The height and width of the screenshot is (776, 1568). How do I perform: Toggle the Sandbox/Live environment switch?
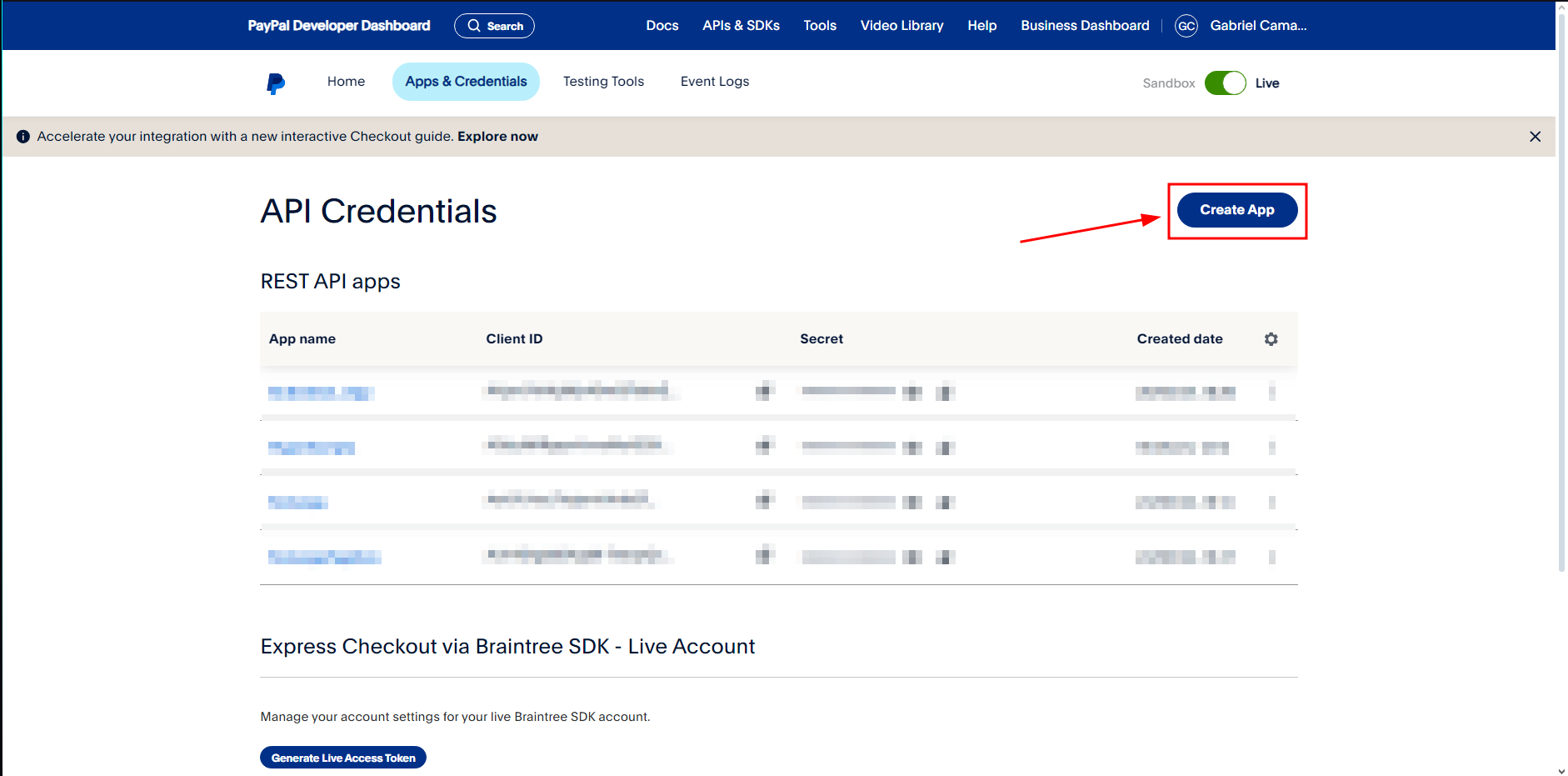coord(1225,83)
